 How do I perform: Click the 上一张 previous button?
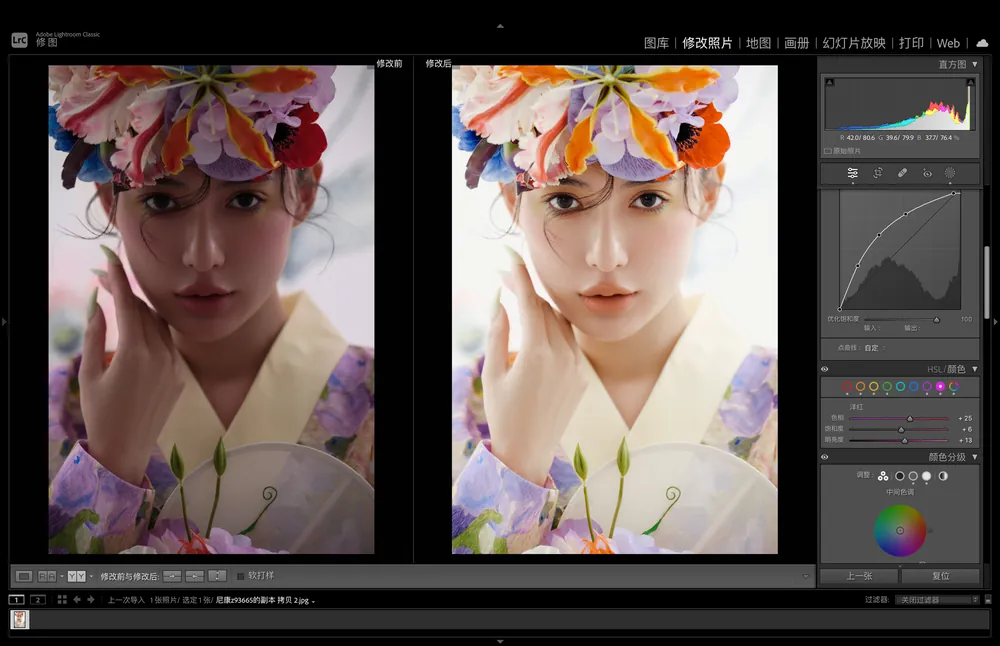858,576
